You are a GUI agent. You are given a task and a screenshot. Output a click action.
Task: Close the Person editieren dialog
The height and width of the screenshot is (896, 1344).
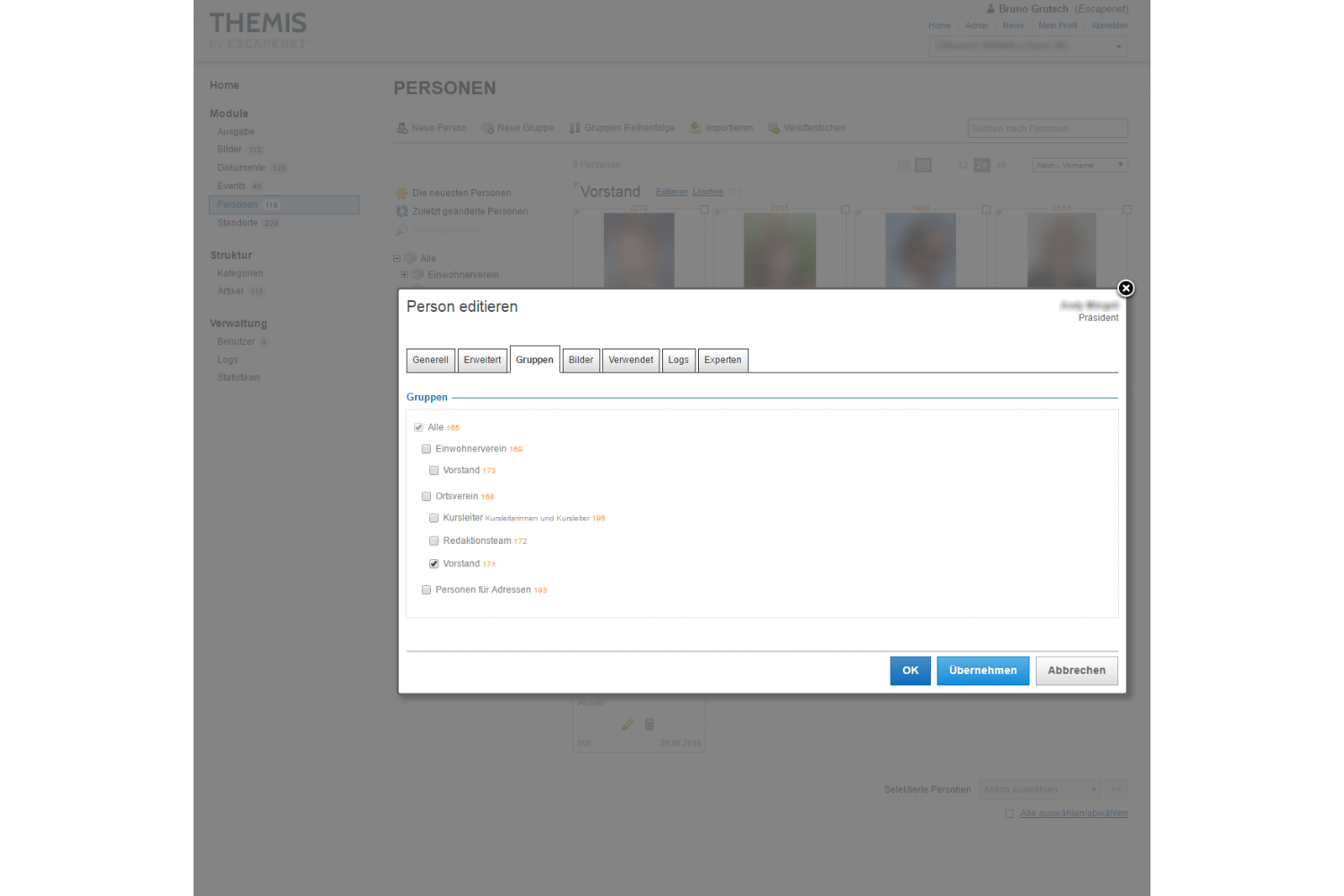tap(1125, 289)
